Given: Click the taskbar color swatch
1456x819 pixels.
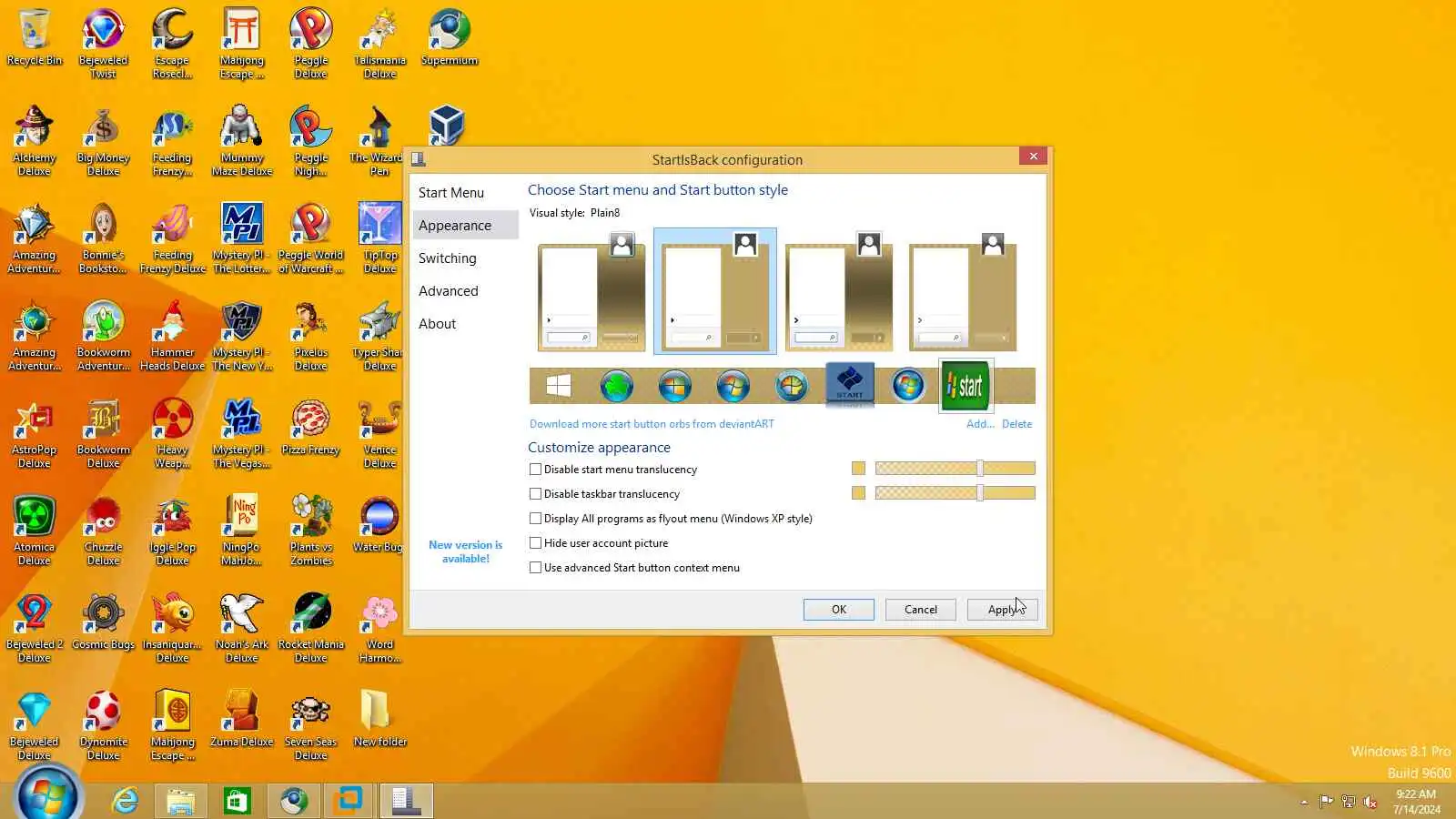Looking at the screenshot, I should (x=859, y=493).
